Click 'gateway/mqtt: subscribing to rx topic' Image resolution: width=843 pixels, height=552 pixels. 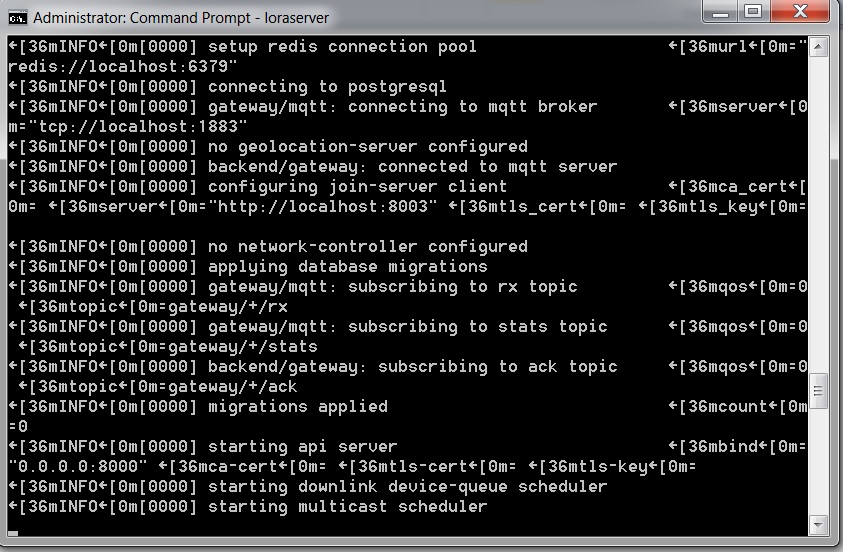tap(392, 287)
